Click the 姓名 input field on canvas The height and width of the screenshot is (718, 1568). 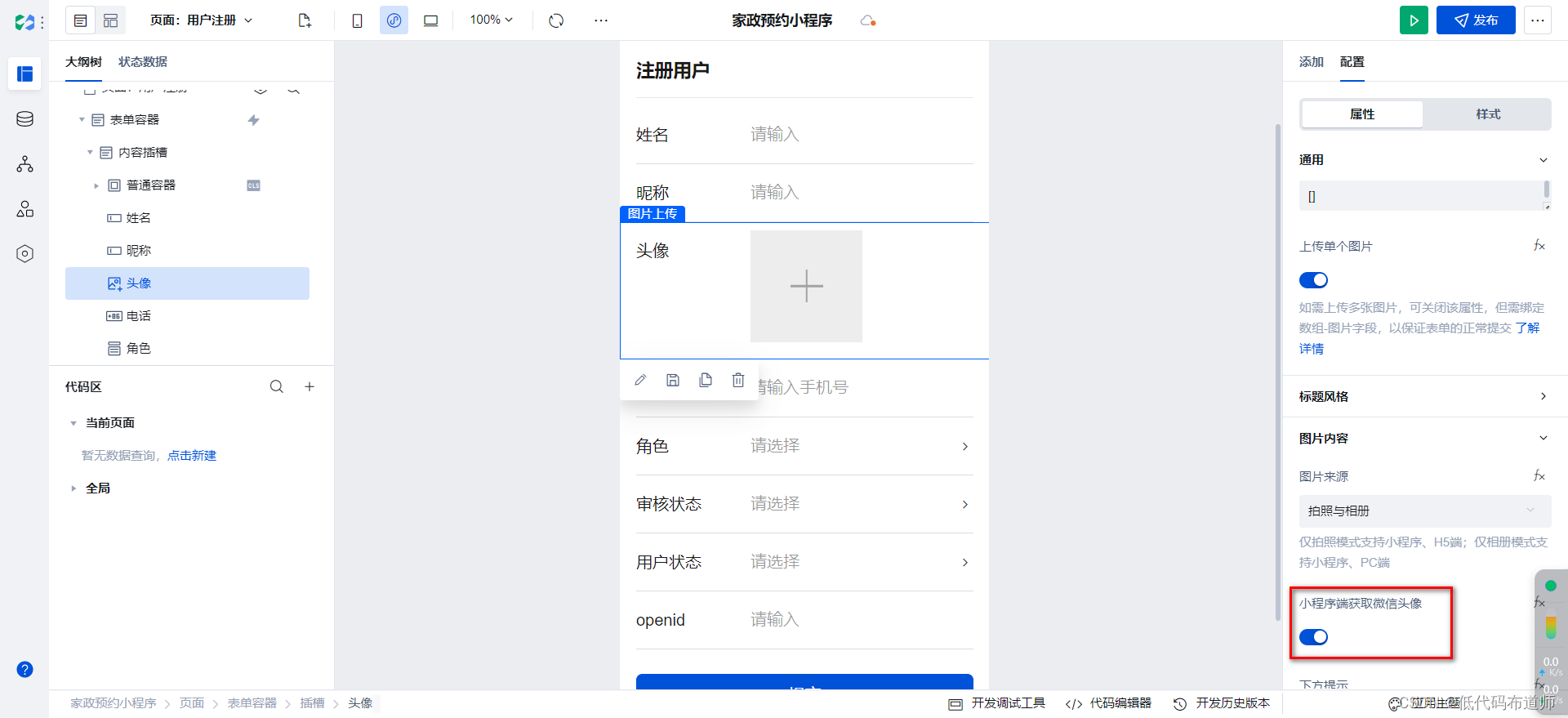862,135
